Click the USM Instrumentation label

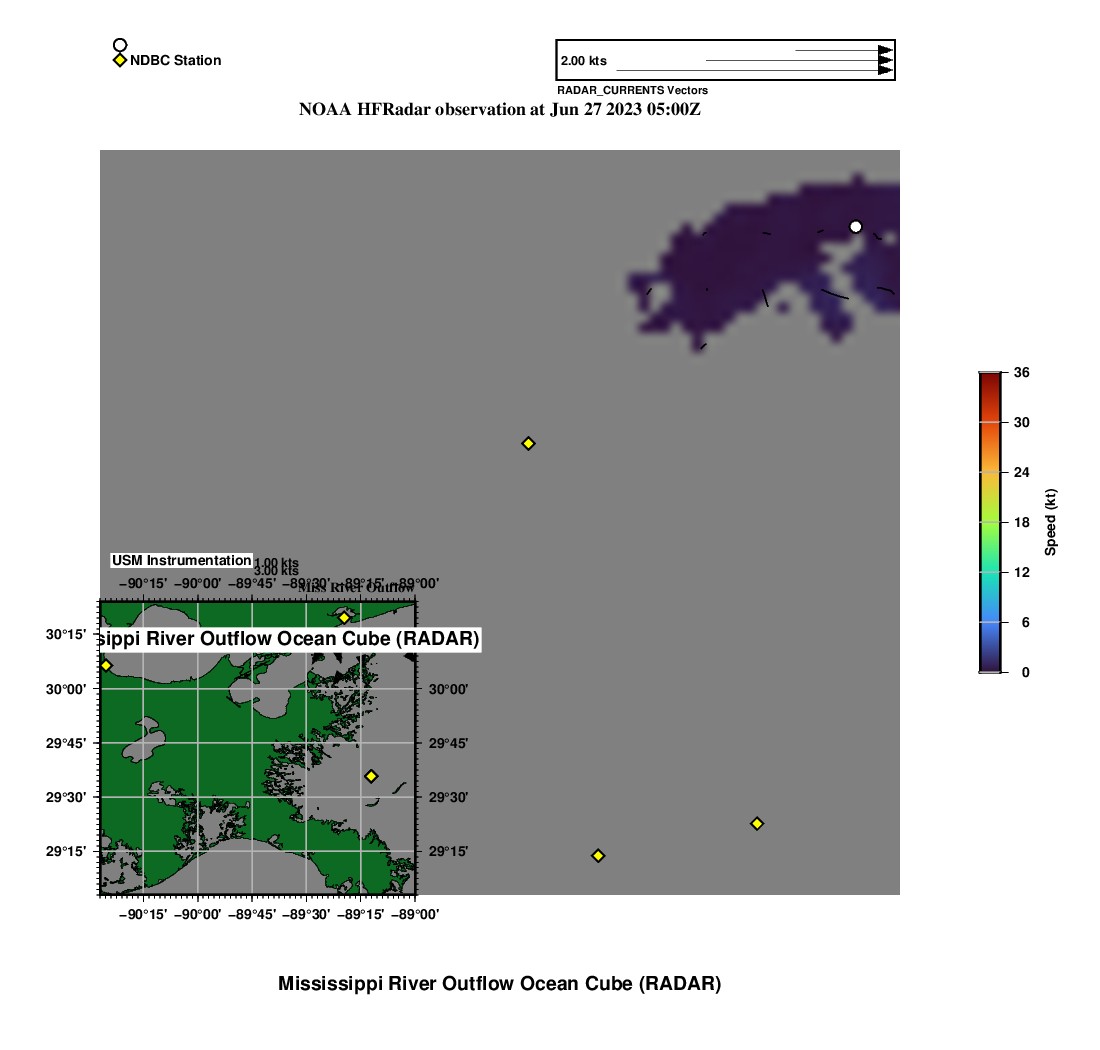point(181,561)
